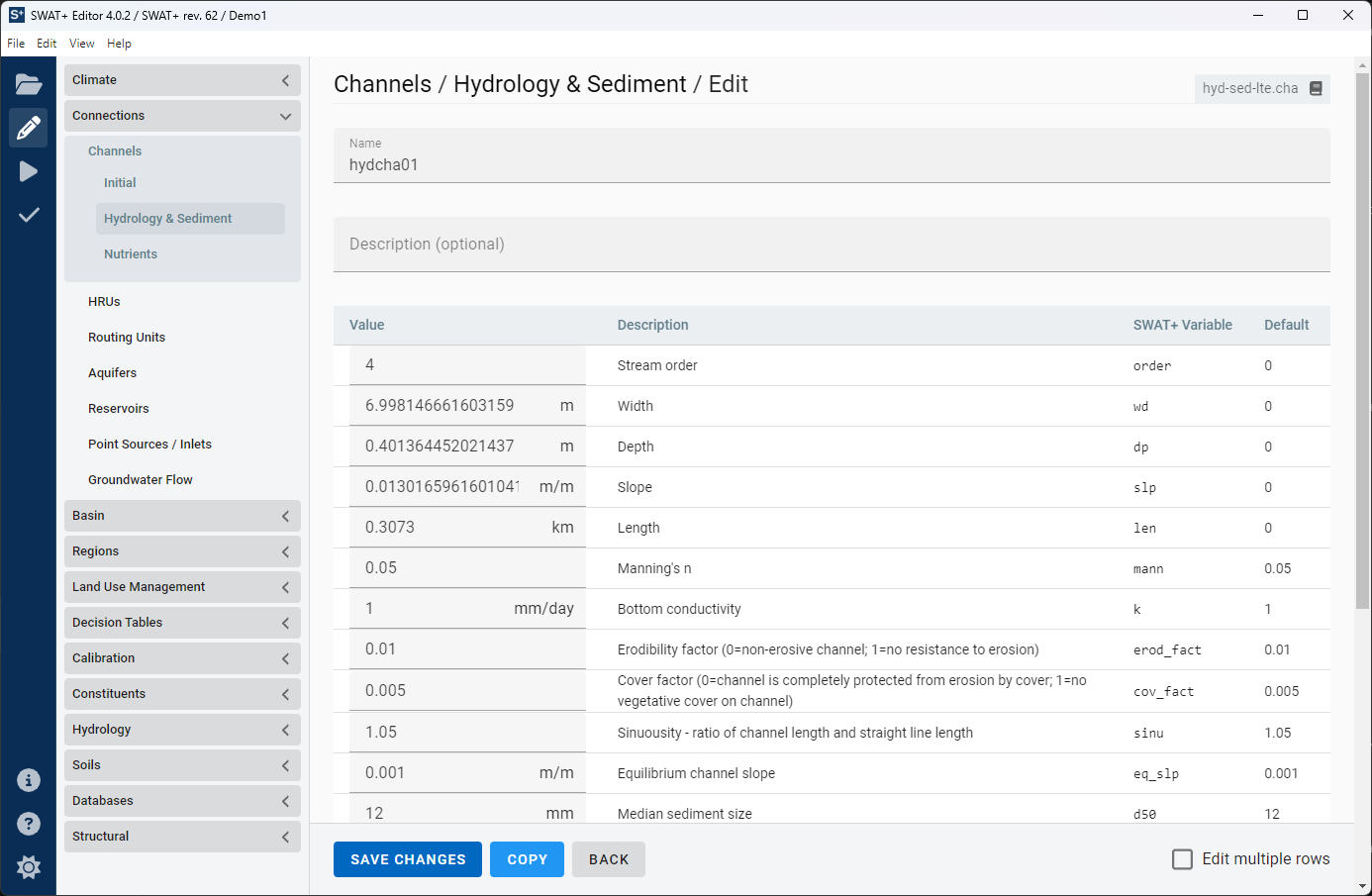
Task: Expand the Hydrology section
Action: click(x=182, y=730)
